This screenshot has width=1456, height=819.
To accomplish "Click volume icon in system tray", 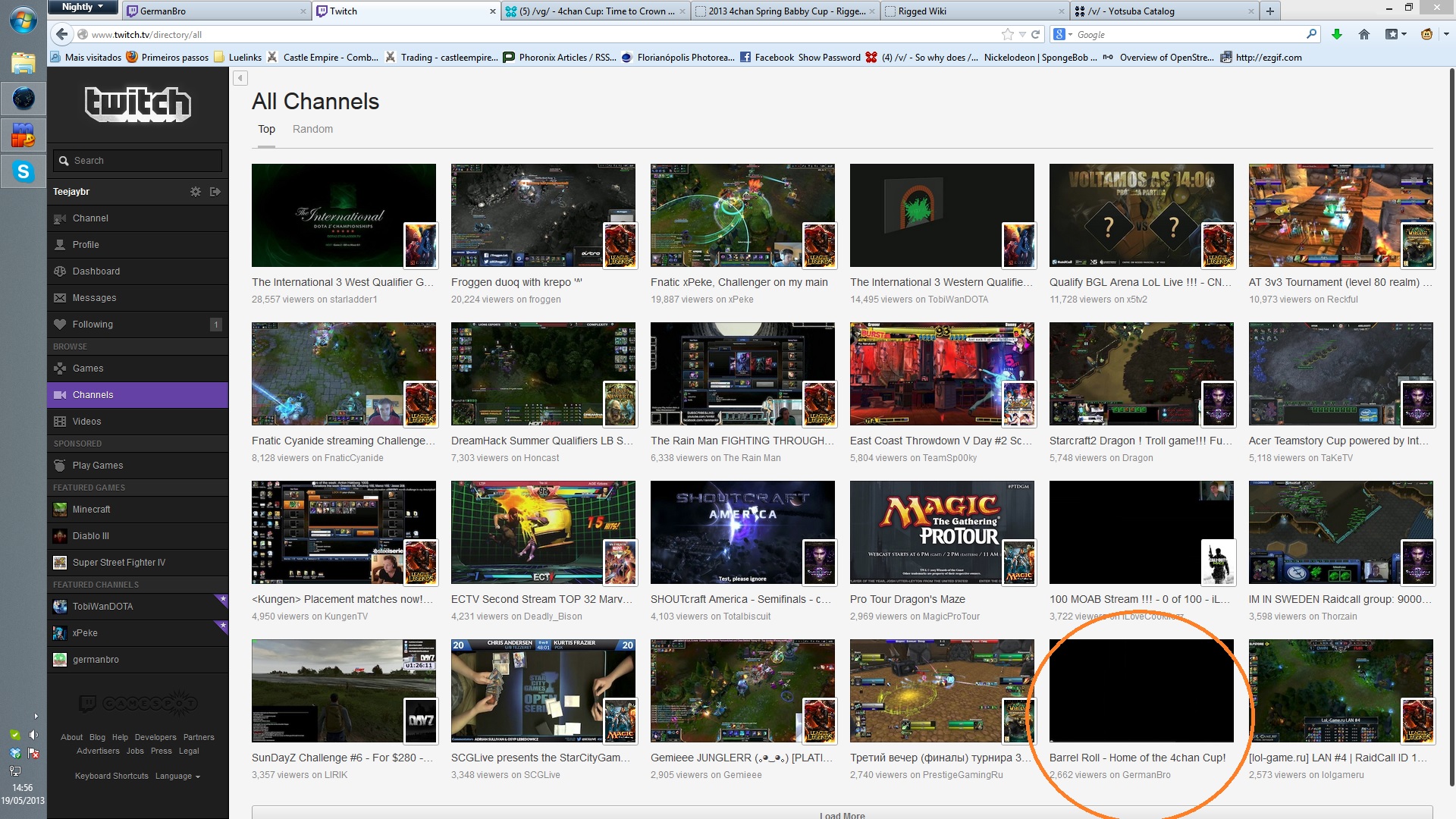I will pos(33,734).
